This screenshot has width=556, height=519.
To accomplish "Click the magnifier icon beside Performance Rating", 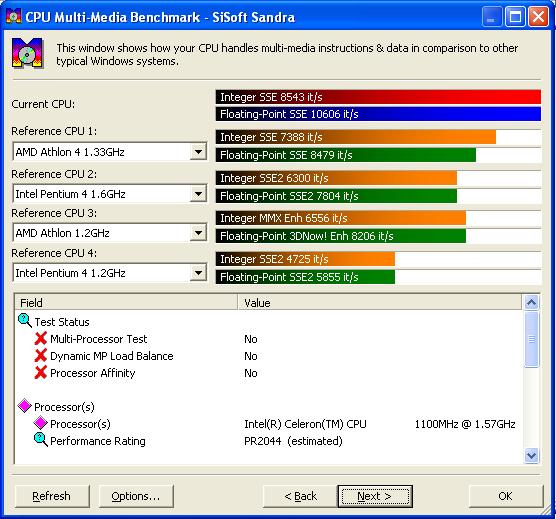I will tap(40, 440).
